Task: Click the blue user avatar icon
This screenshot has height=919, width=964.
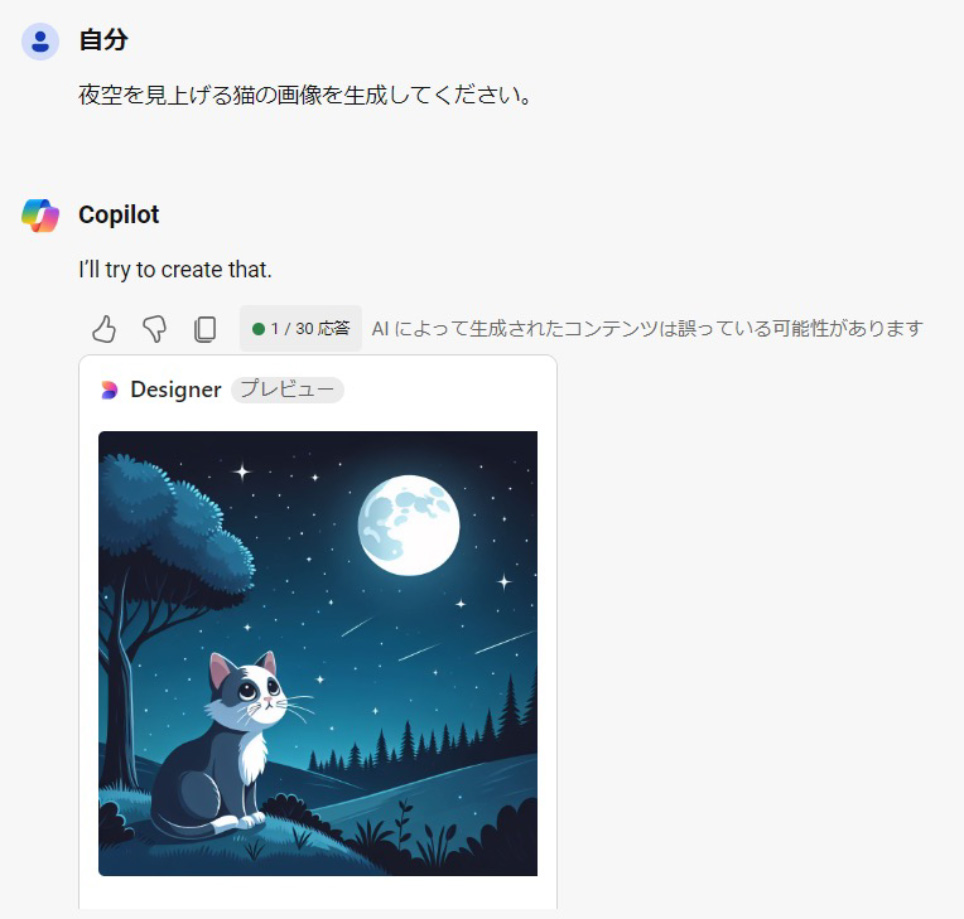Action: point(41,41)
